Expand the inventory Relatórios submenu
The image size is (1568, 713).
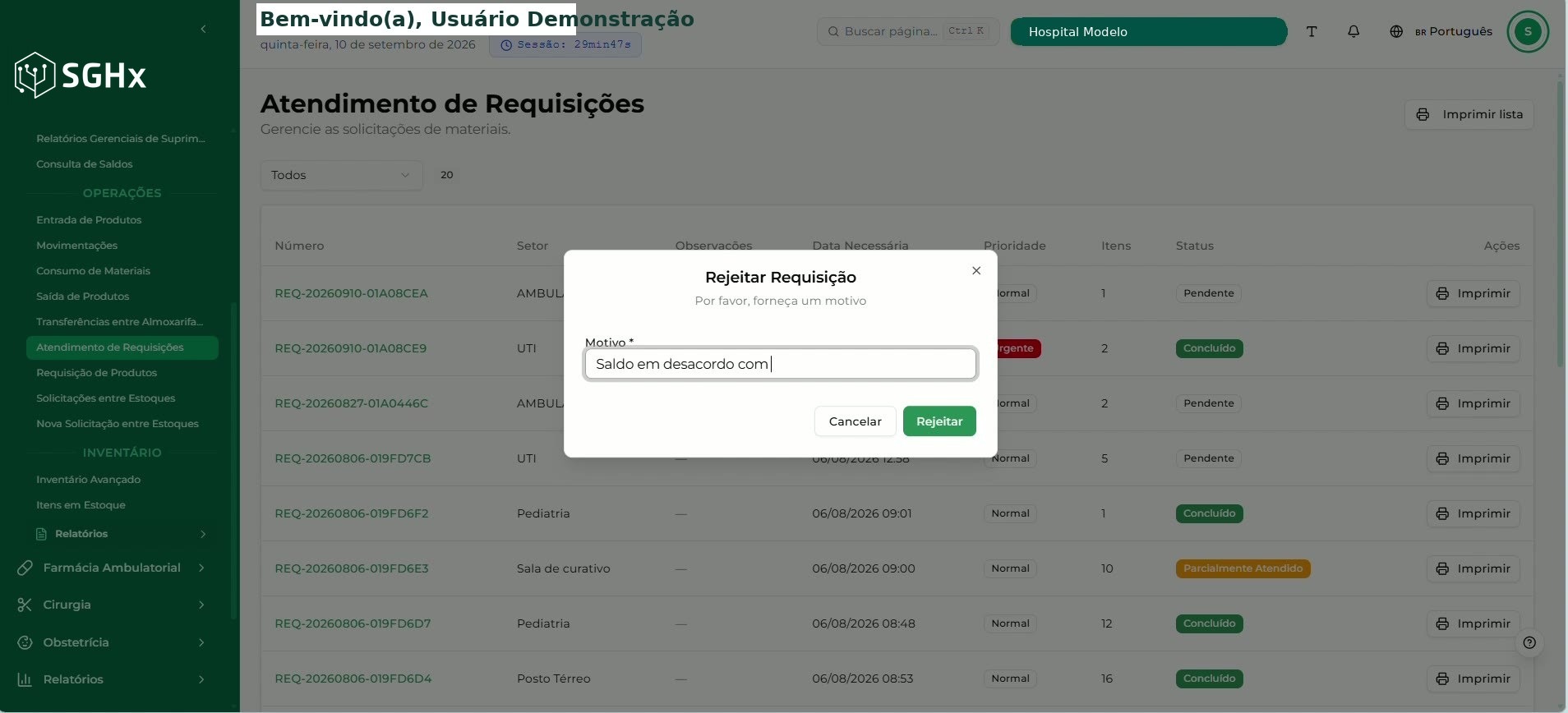(122, 534)
